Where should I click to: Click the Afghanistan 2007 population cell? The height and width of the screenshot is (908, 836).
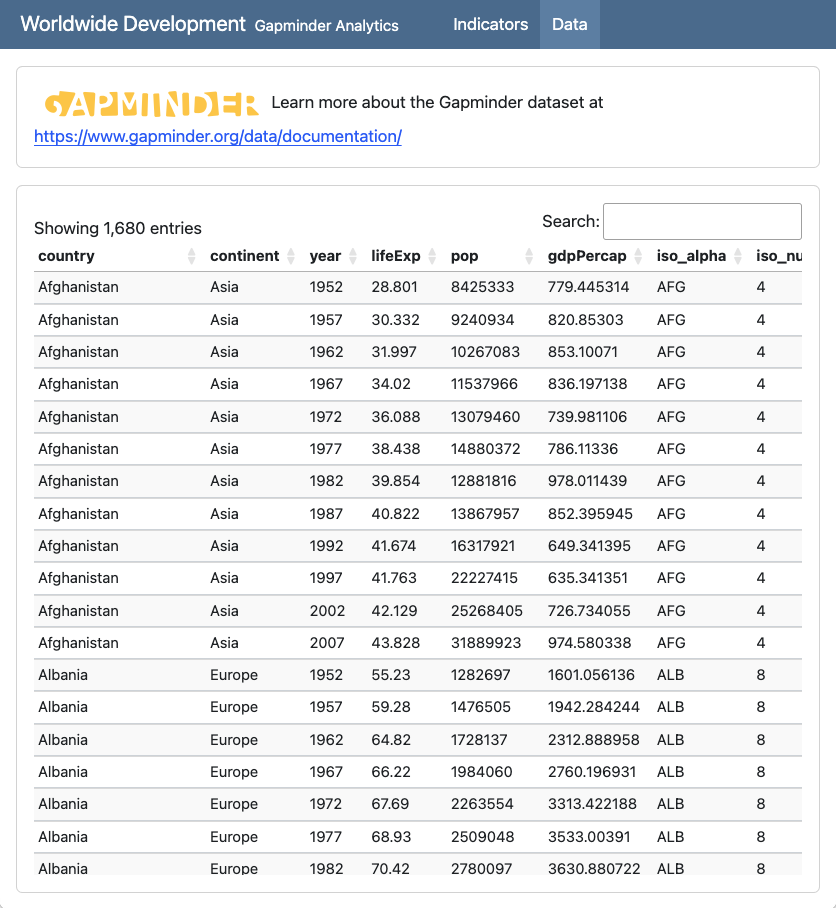(486, 643)
